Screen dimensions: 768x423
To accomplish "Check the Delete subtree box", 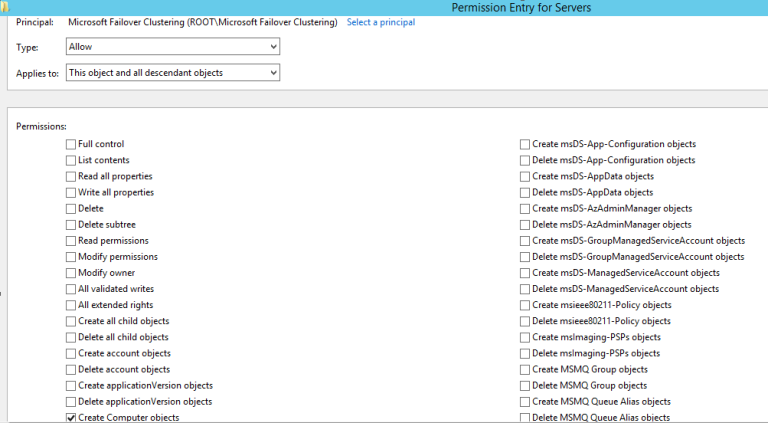I will click(71, 225).
